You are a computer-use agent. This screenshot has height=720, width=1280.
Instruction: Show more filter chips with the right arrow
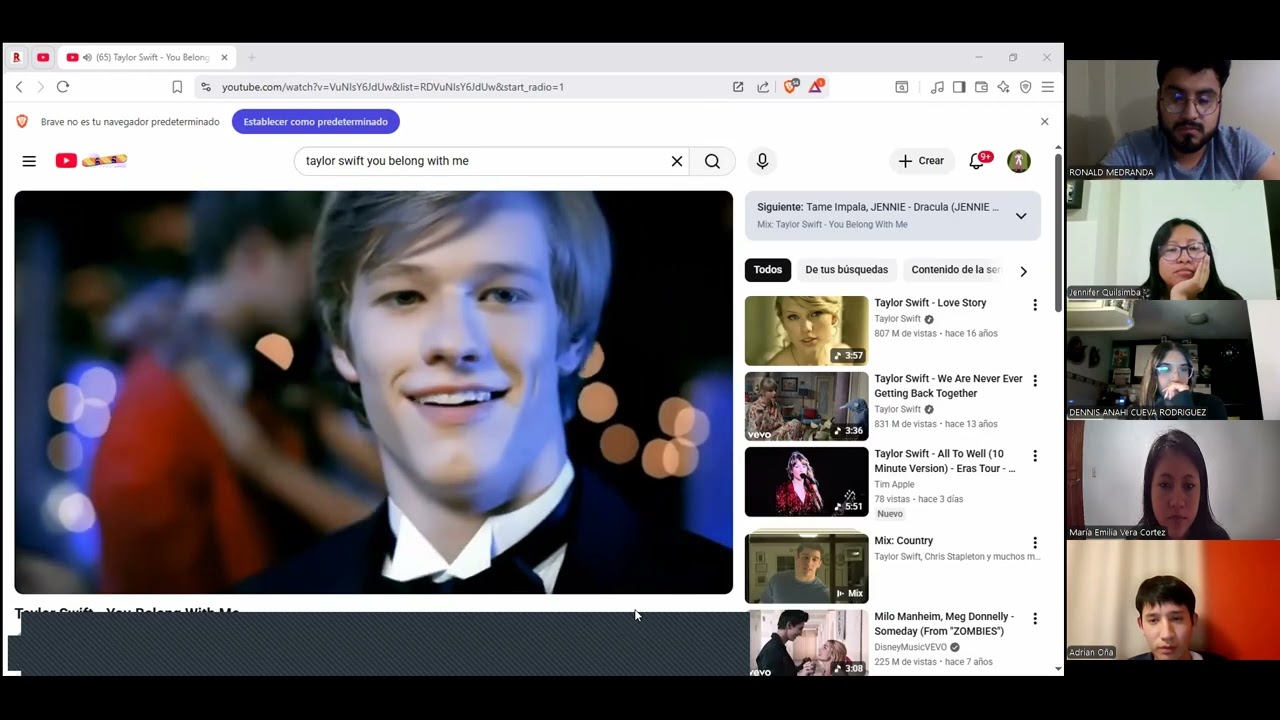[1023, 271]
